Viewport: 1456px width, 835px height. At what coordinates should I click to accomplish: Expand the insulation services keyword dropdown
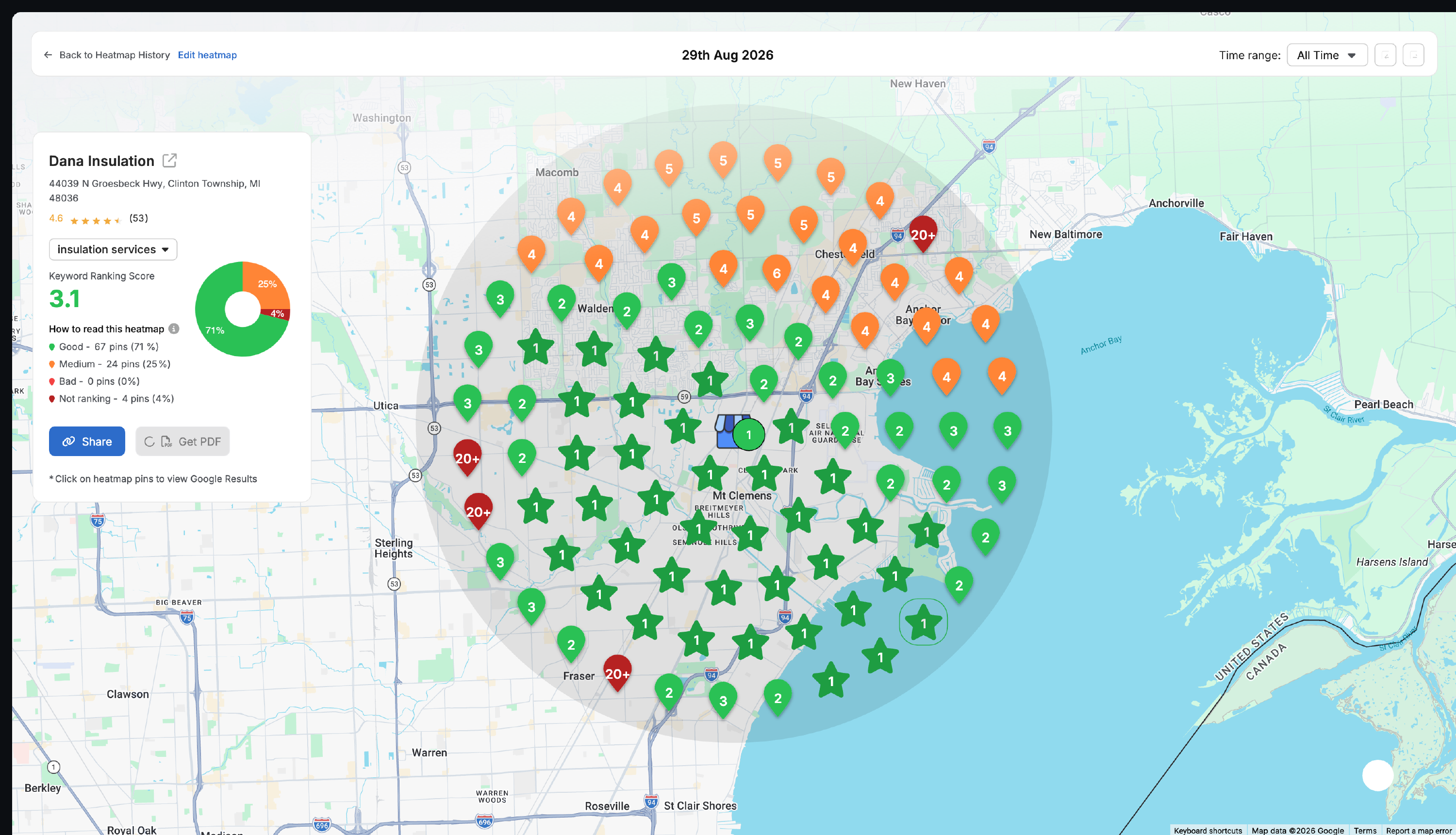click(113, 249)
